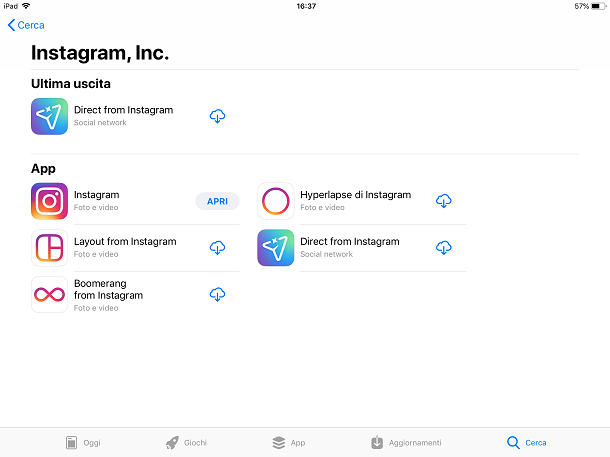Download Layout from Instagram from cloud

(217, 247)
